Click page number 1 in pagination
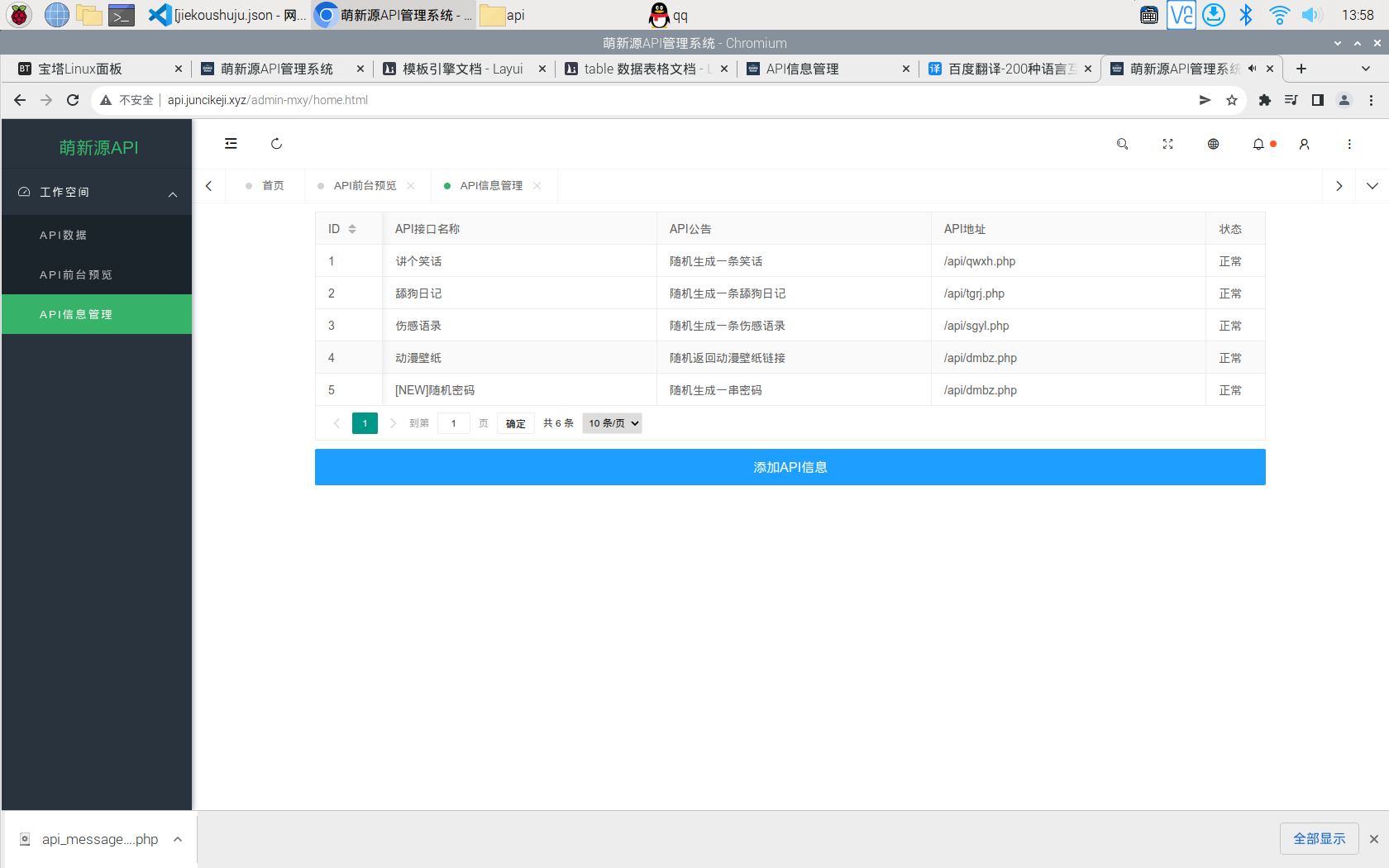This screenshot has height=868, width=1389. pos(364,422)
